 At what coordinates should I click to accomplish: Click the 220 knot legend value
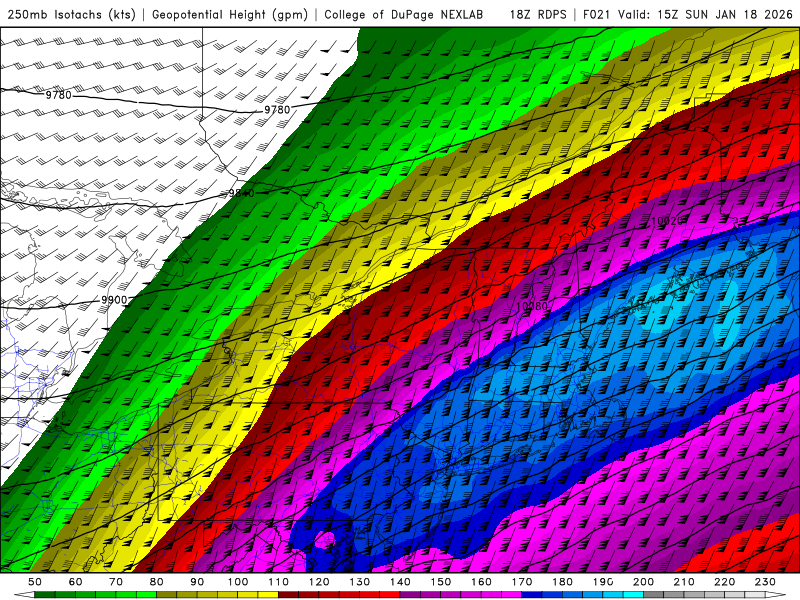point(725,582)
